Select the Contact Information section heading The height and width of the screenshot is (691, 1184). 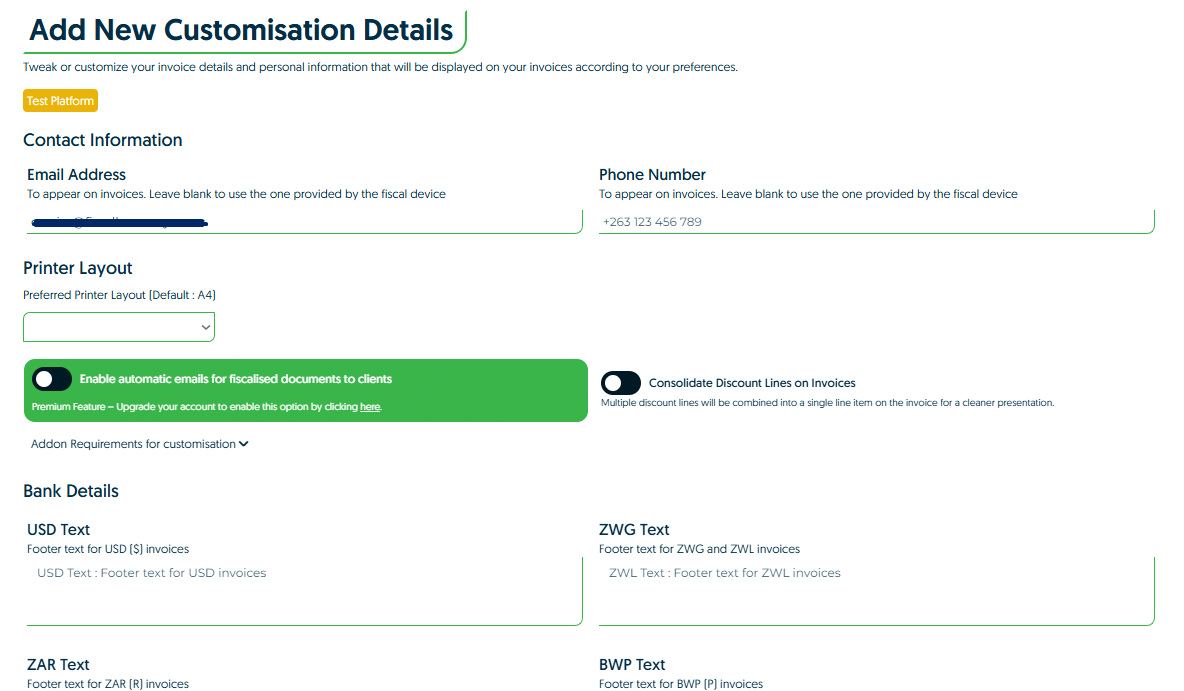point(103,140)
